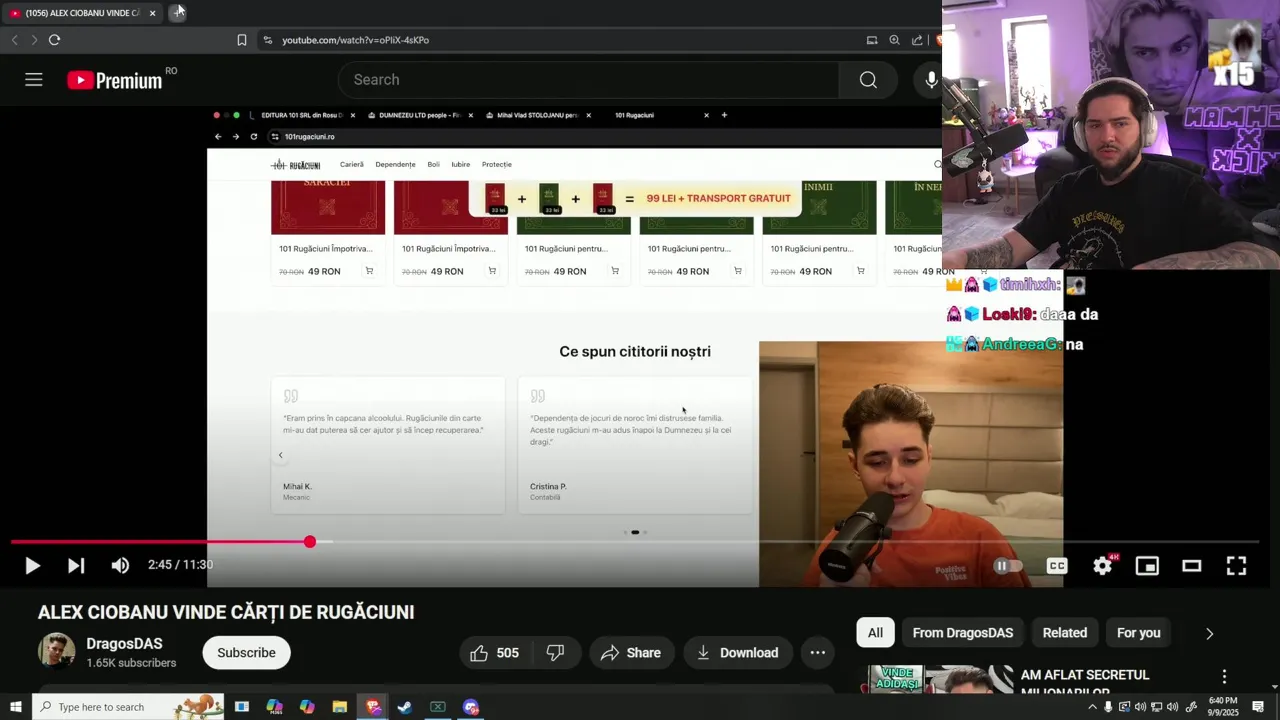The image size is (1280, 720).
Task: Click taskbar Type here to search box
Action: click(128, 707)
